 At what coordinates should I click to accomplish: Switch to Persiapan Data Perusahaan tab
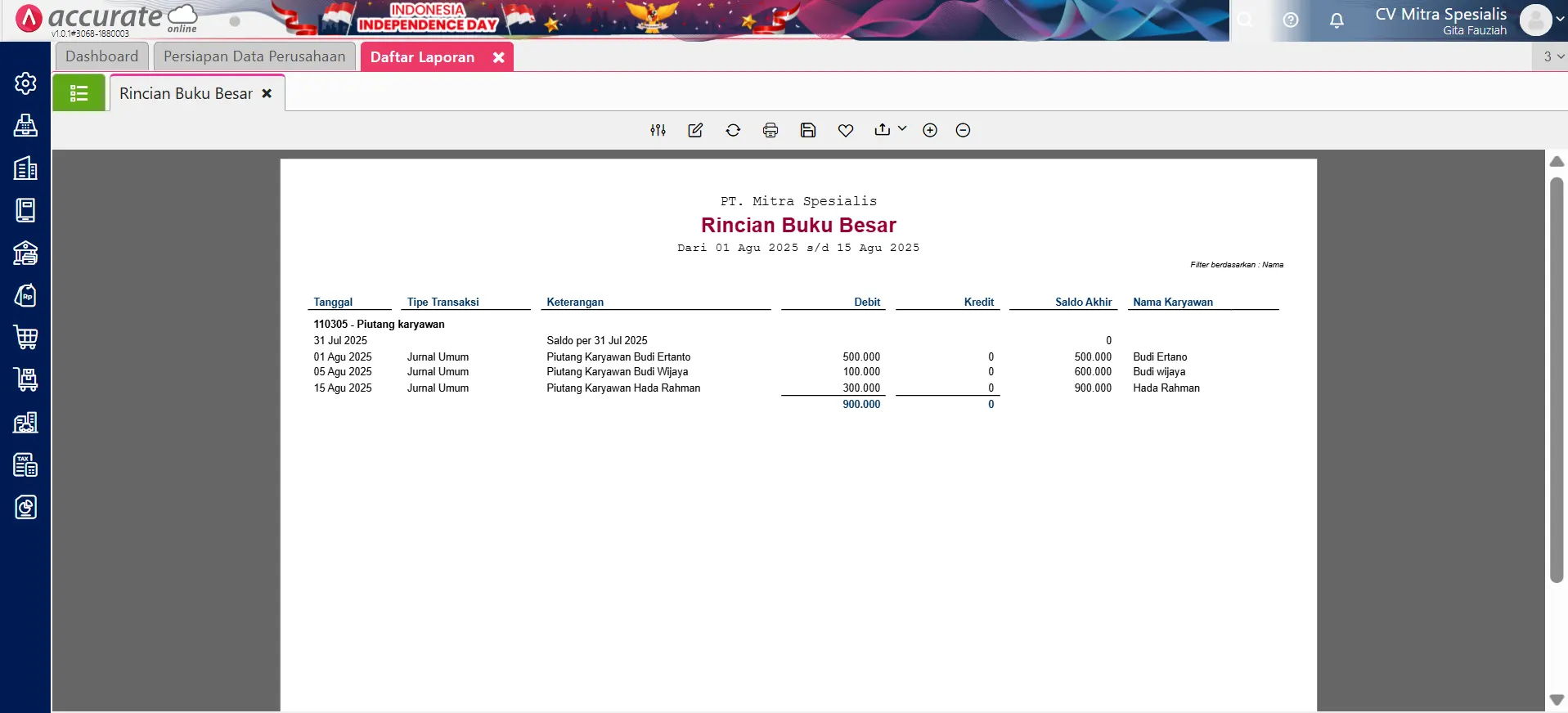(254, 56)
